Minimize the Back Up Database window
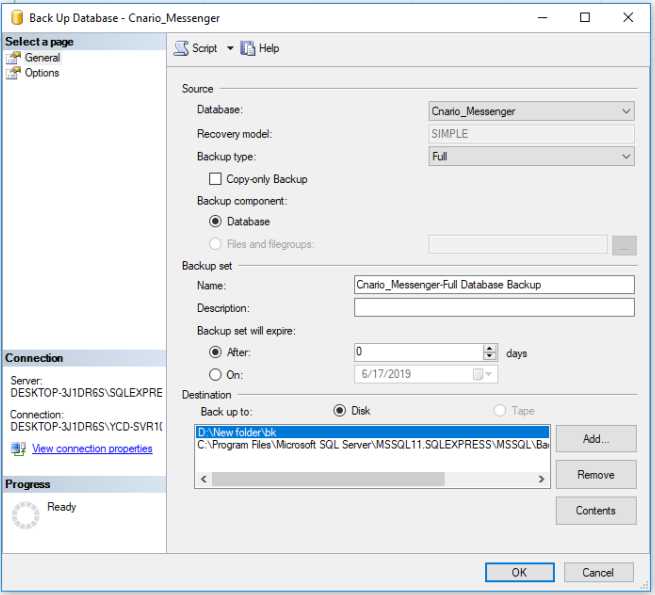The width and height of the screenshot is (655, 595). (x=542, y=18)
